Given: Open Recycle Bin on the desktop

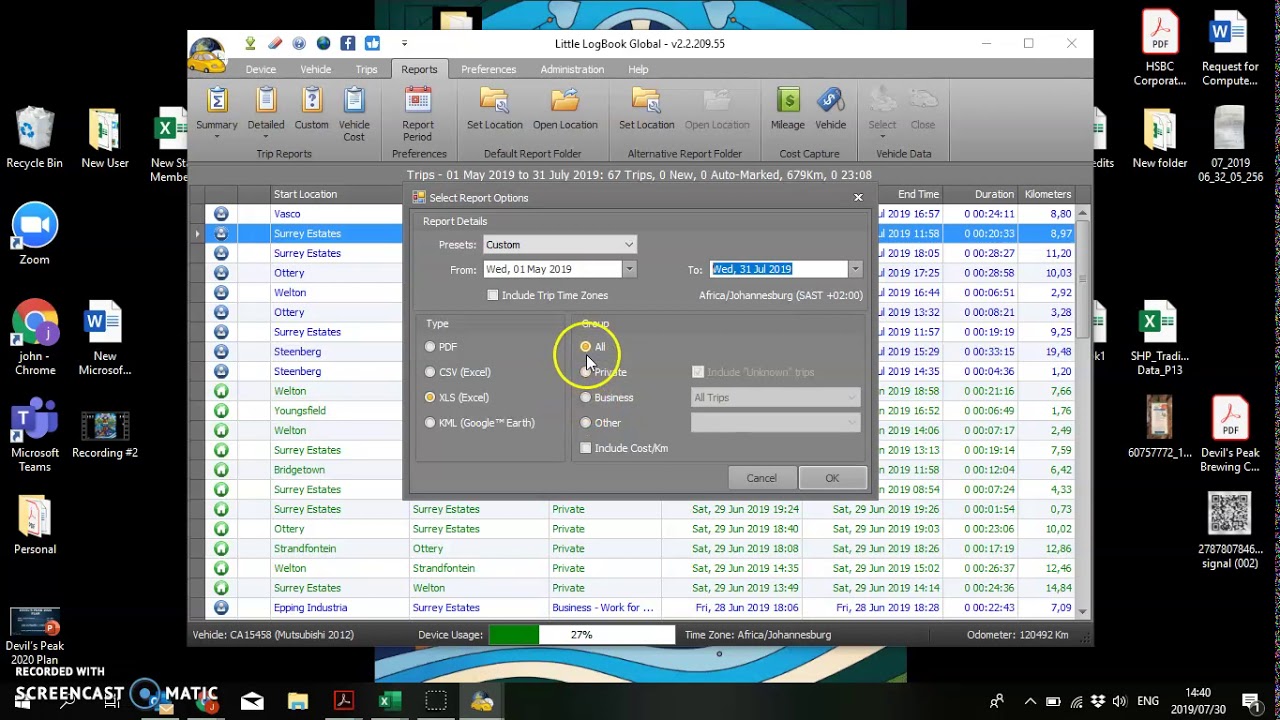Looking at the screenshot, I should pyautogui.click(x=34, y=138).
